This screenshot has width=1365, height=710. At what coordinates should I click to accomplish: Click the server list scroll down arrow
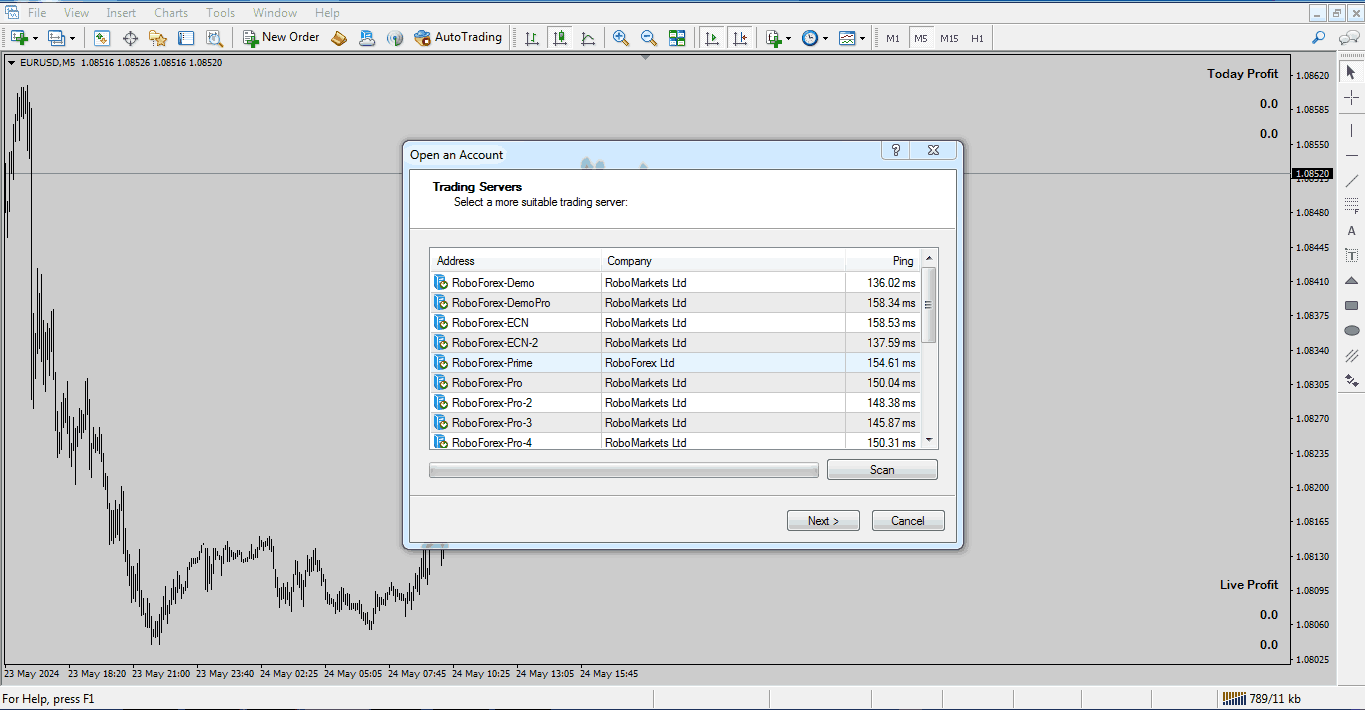point(929,441)
